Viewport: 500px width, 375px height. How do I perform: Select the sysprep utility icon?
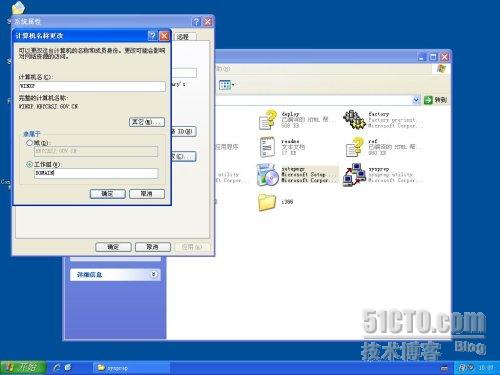354,175
